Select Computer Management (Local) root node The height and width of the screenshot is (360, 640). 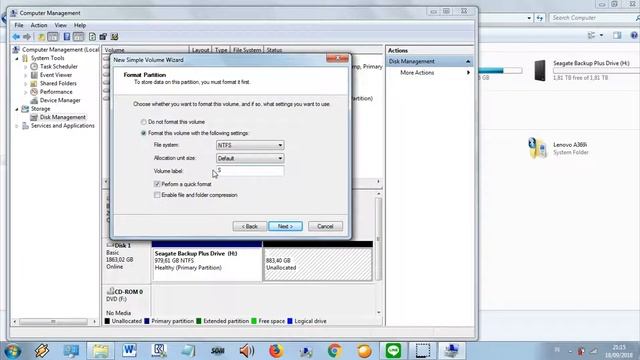pos(60,49)
